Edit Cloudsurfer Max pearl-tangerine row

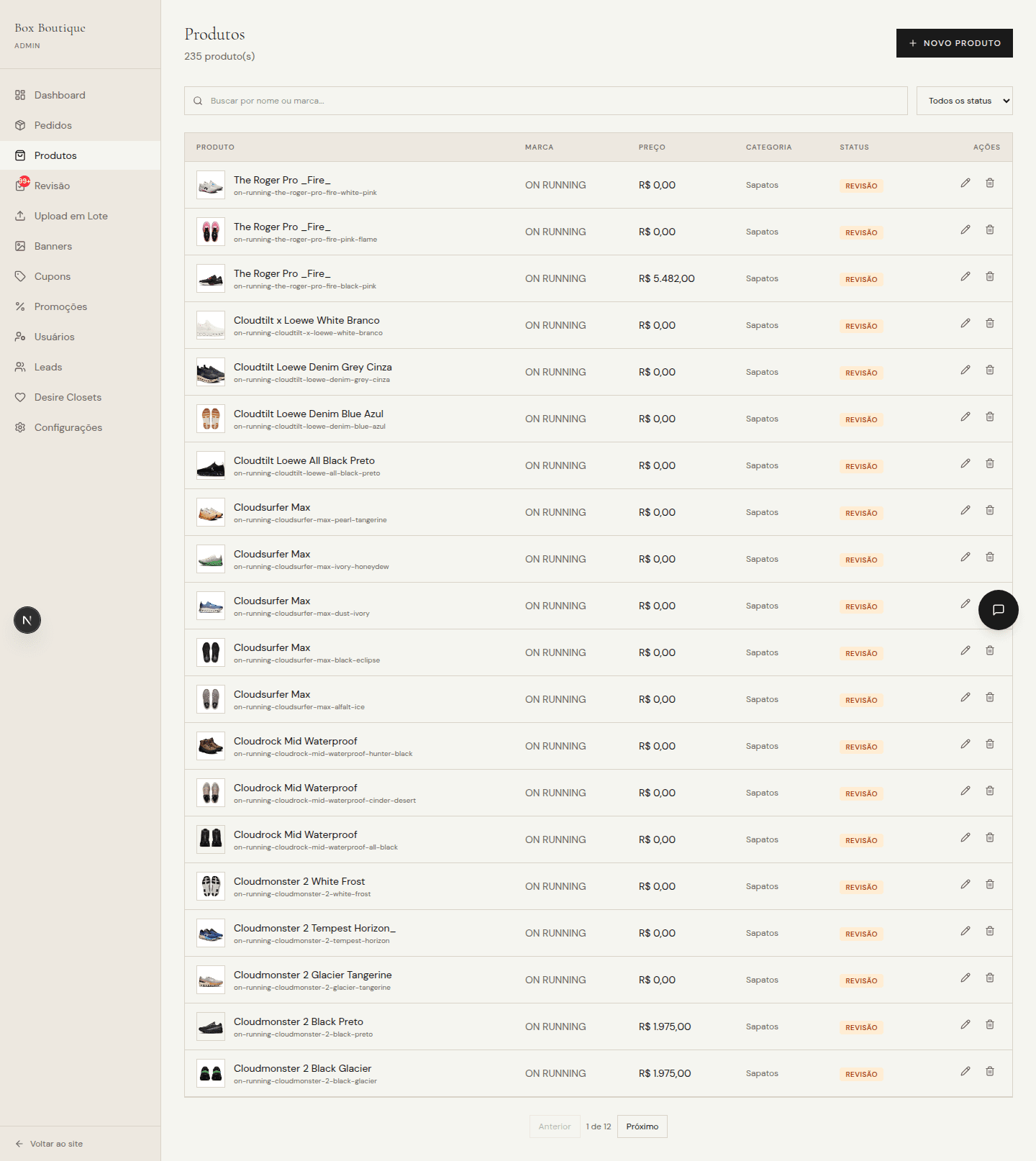tap(965, 510)
